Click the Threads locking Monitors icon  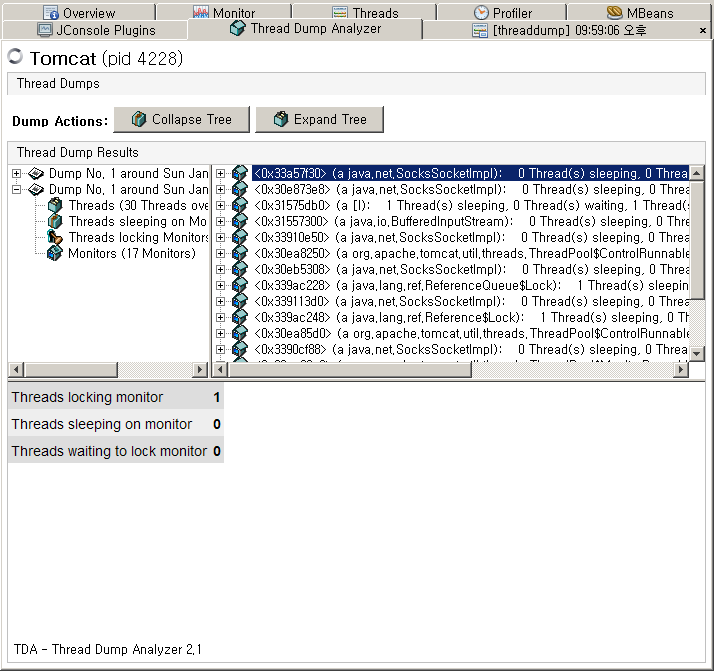pyautogui.click(x=55, y=237)
